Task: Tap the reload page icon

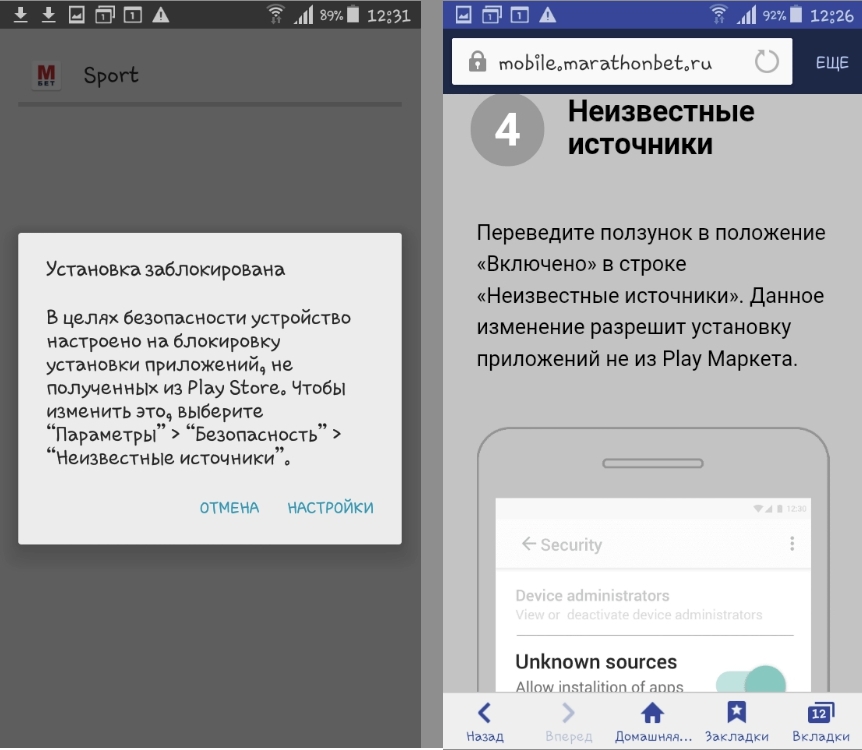Action: 767,62
